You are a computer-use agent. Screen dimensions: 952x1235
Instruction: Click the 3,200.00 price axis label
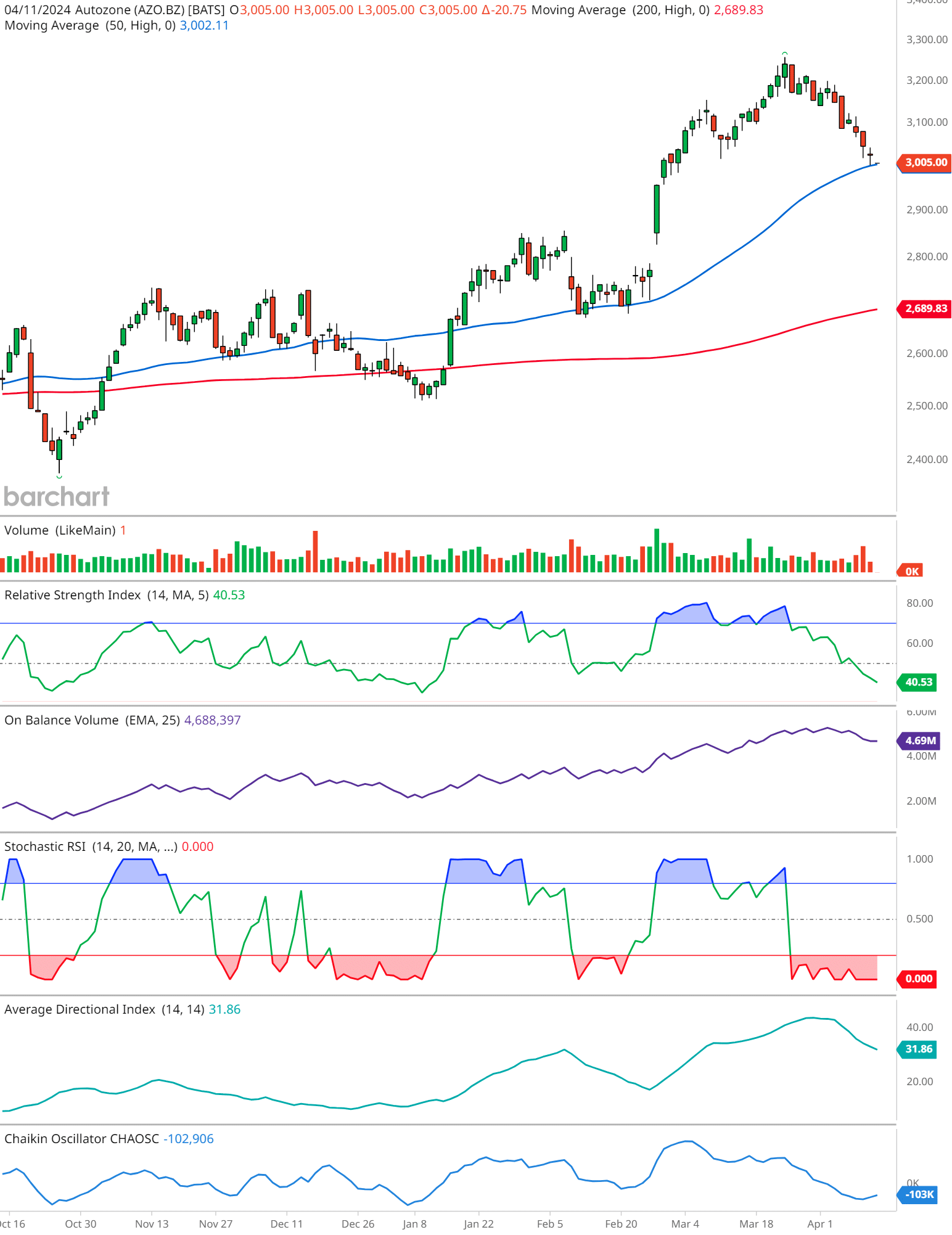click(x=927, y=80)
